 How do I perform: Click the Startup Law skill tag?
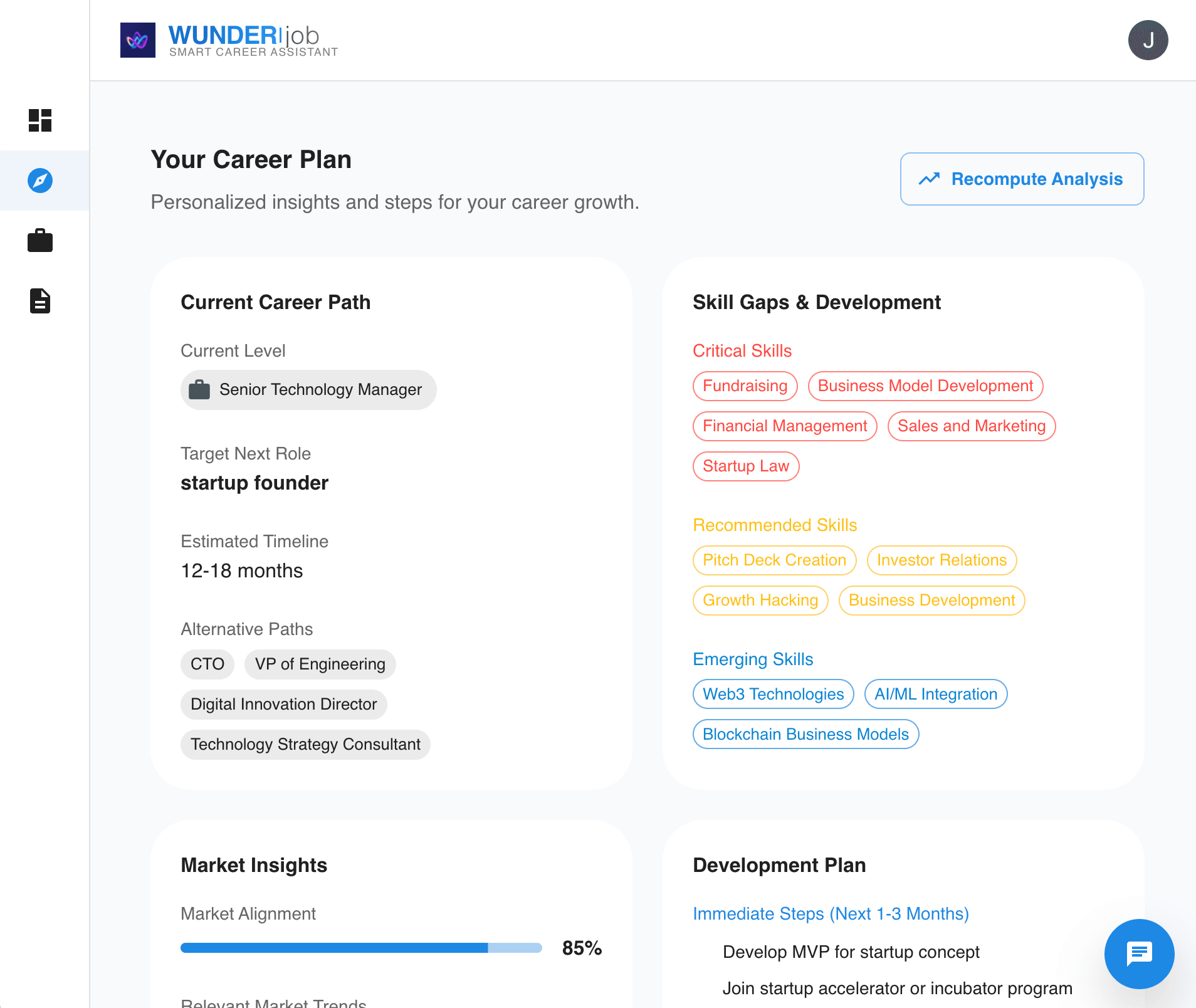click(x=746, y=466)
